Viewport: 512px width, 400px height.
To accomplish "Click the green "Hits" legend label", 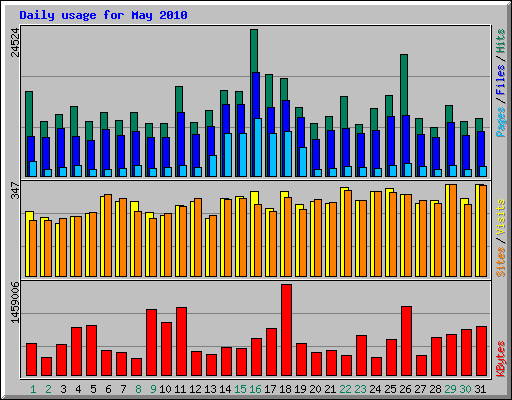I will tap(501, 41).
